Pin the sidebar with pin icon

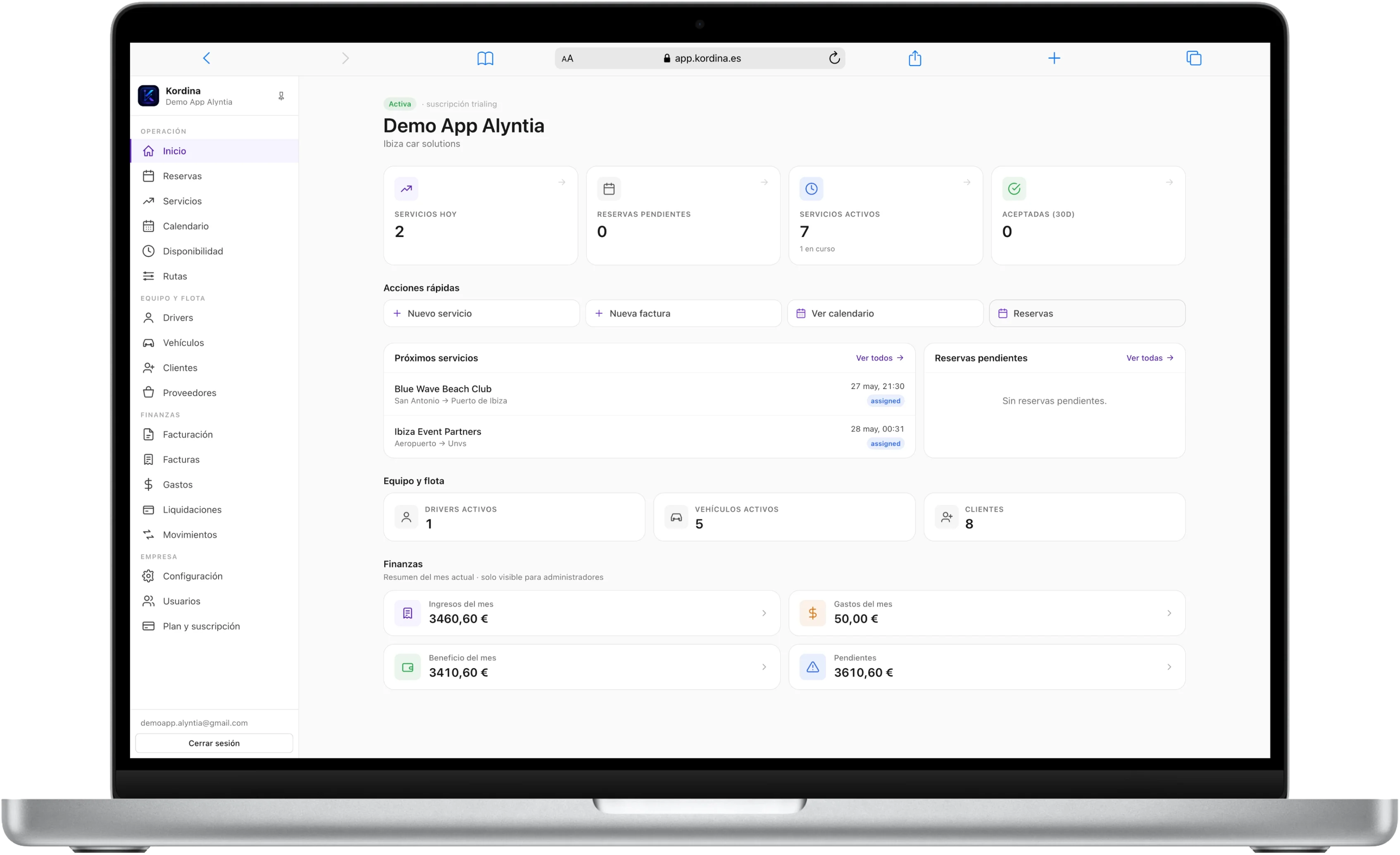click(281, 96)
